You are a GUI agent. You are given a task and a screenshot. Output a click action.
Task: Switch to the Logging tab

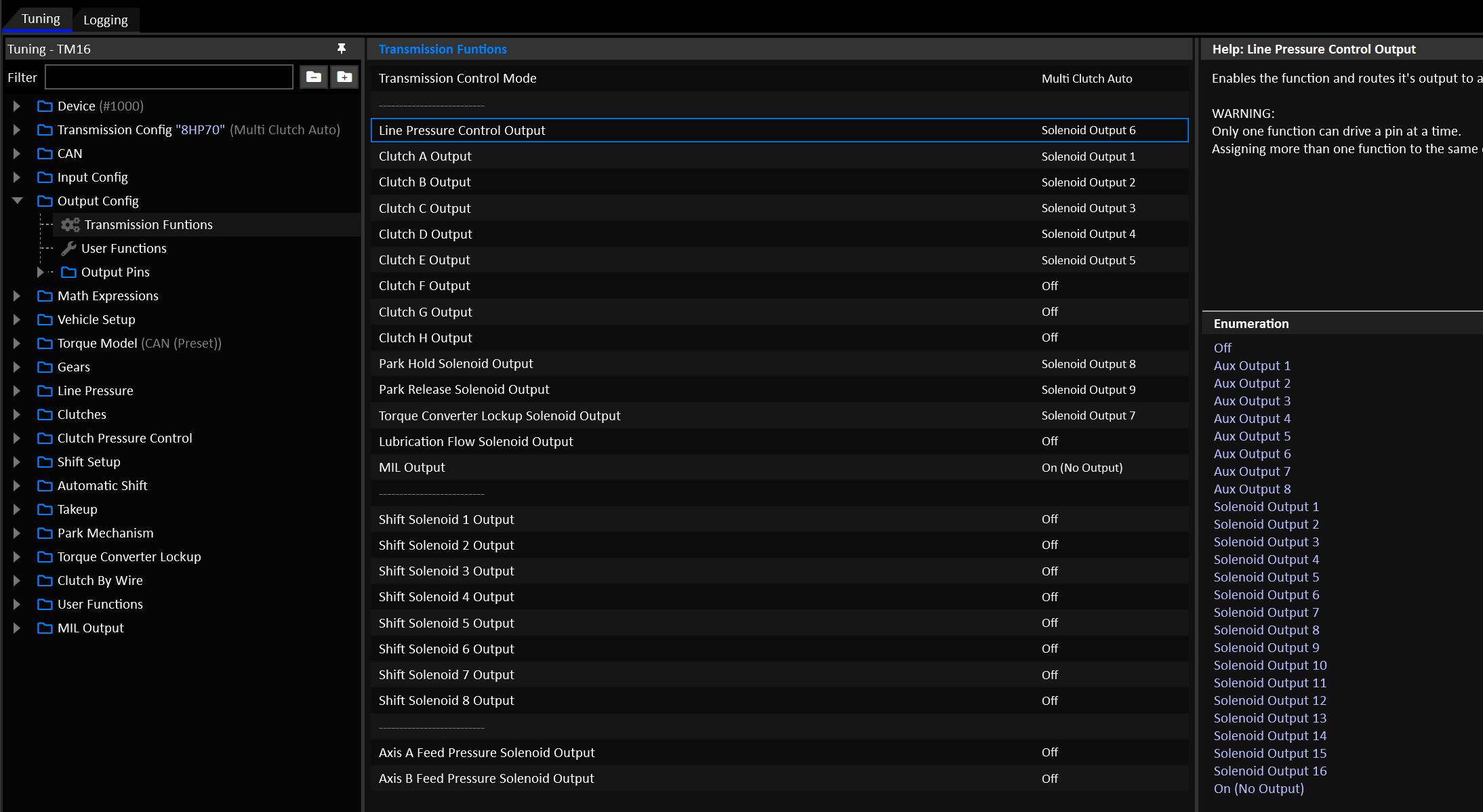coord(105,20)
